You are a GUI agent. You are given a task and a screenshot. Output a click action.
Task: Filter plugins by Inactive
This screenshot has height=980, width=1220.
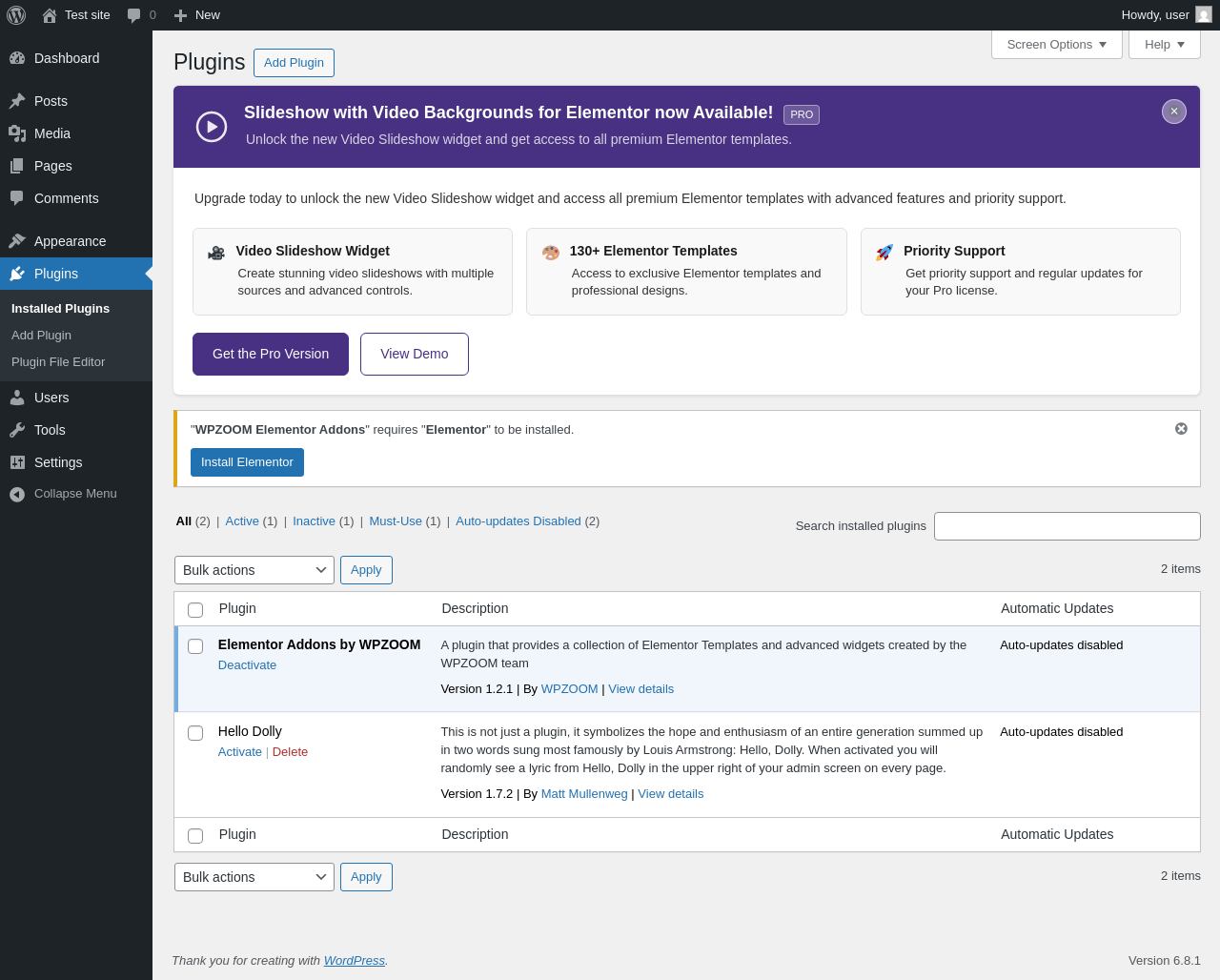(314, 521)
